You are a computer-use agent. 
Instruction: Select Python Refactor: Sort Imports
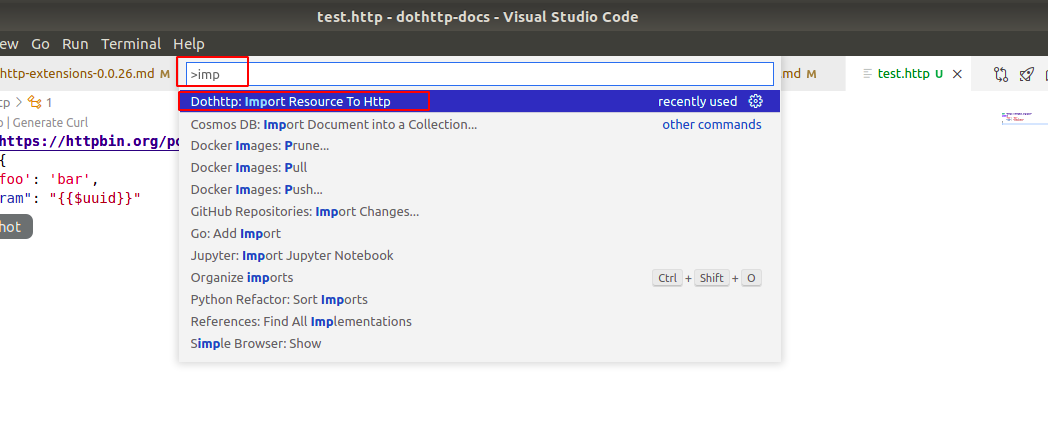(479, 300)
